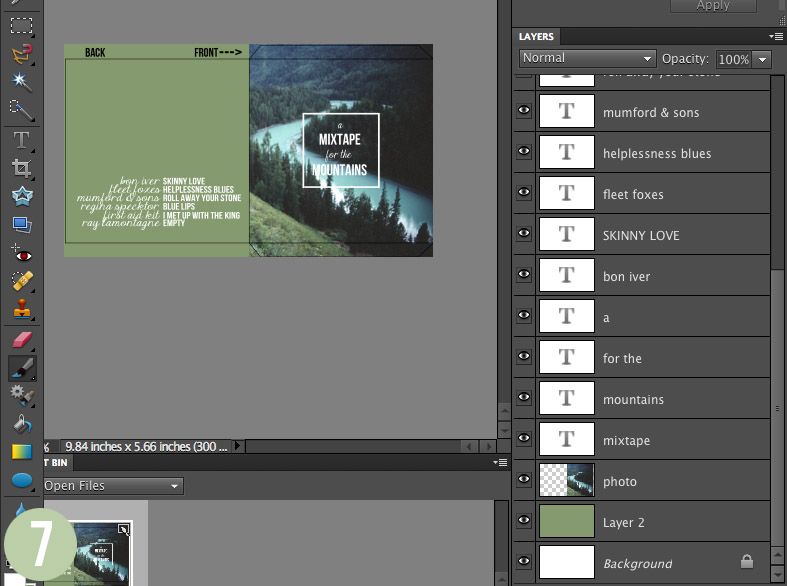This screenshot has height=586, width=787.
Task: Select the Clone Stamp tool
Action: [x=21, y=309]
